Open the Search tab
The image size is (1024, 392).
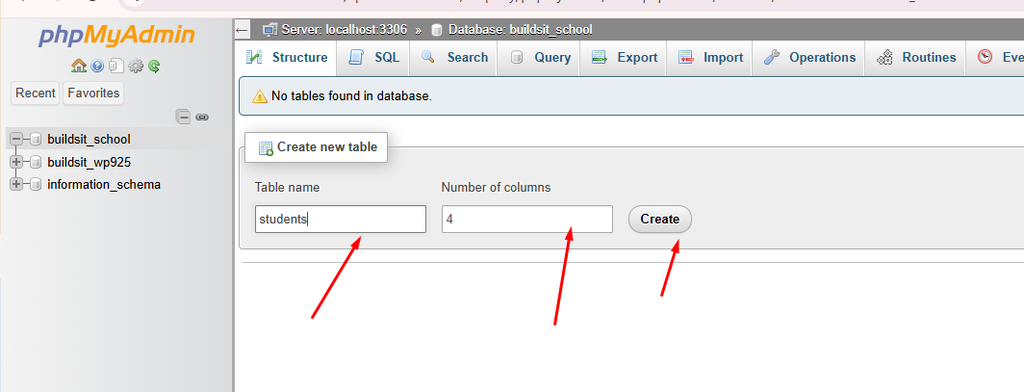click(x=455, y=57)
